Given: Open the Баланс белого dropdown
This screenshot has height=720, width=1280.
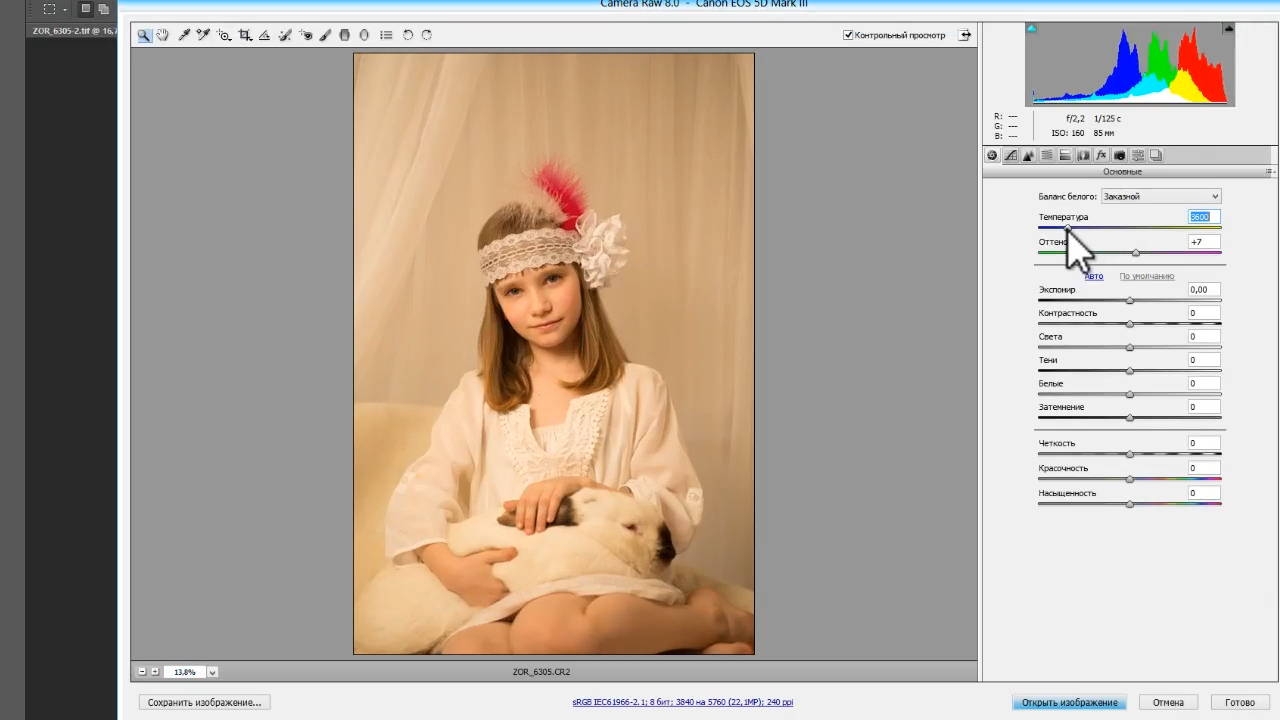Looking at the screenshot, I should pos(1160,196).
